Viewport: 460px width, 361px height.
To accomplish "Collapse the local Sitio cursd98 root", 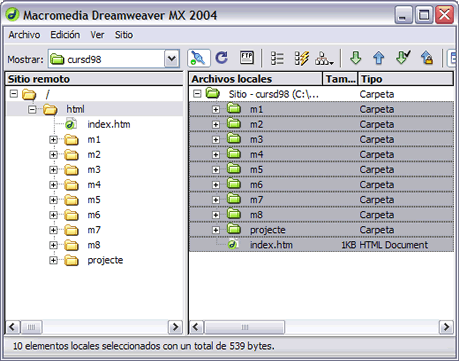I will [197, 94].
